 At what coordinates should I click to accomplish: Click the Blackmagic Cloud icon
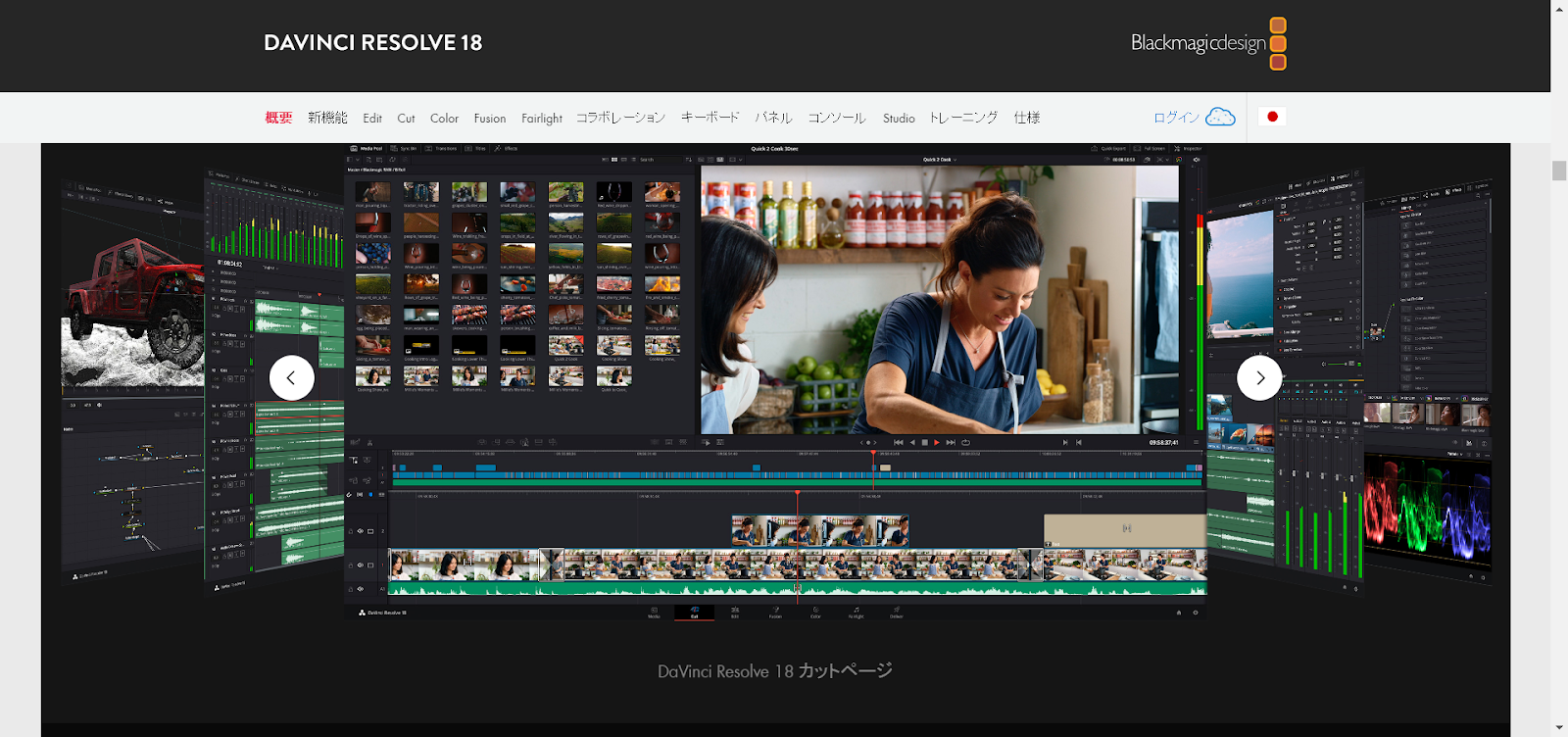click(1220, 117)
